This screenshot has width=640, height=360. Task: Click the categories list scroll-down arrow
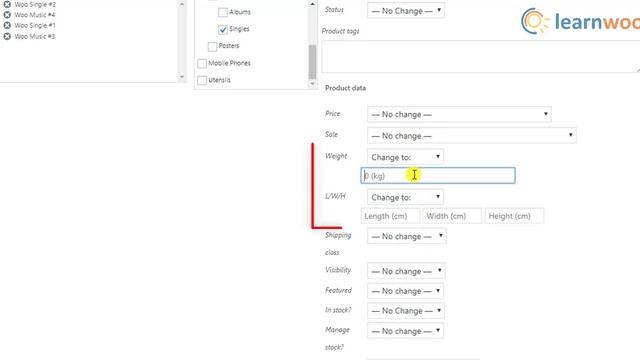click(312, 84)
